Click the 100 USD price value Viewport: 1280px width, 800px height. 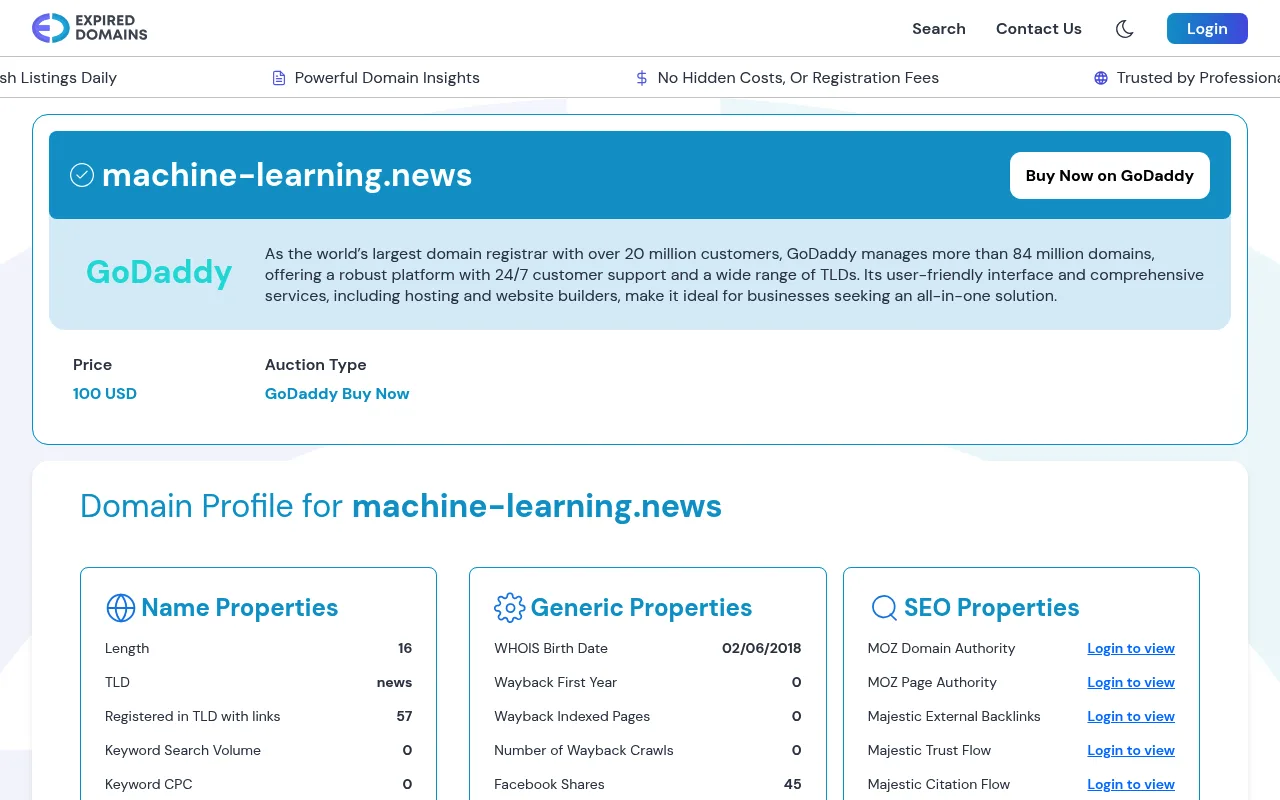pos(105,394)
